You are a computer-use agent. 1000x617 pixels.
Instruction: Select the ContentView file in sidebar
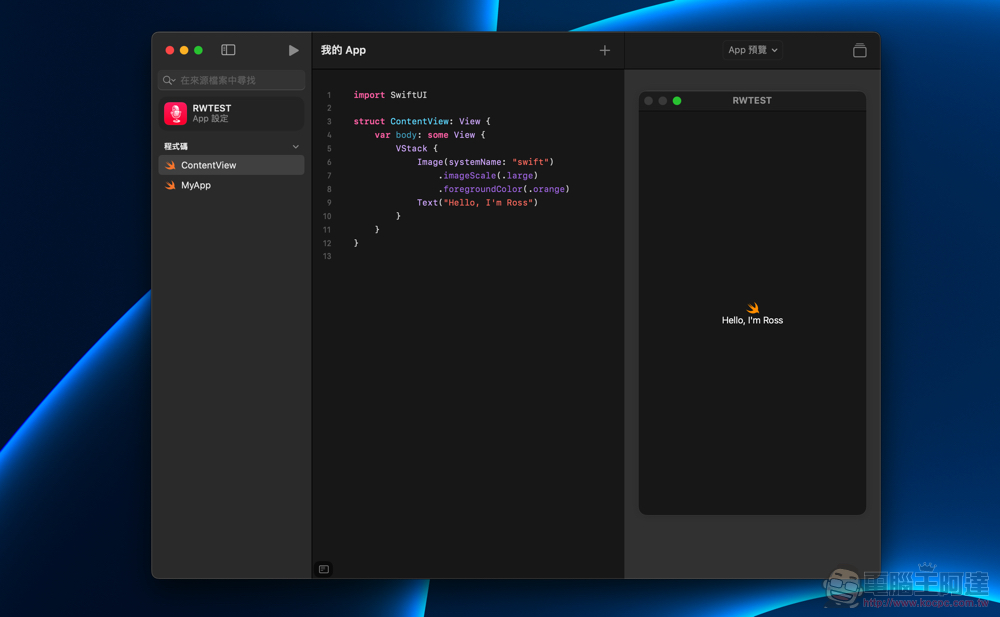[x=209, y=165]
